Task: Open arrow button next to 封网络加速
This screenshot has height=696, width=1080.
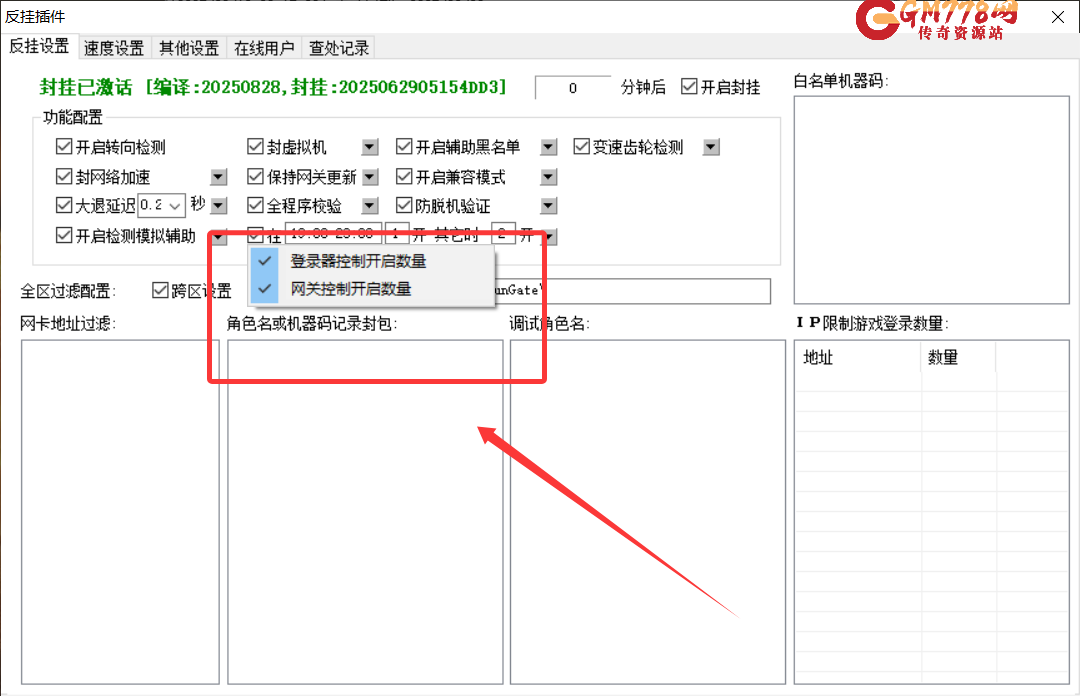Action: (x=219, y=178)
